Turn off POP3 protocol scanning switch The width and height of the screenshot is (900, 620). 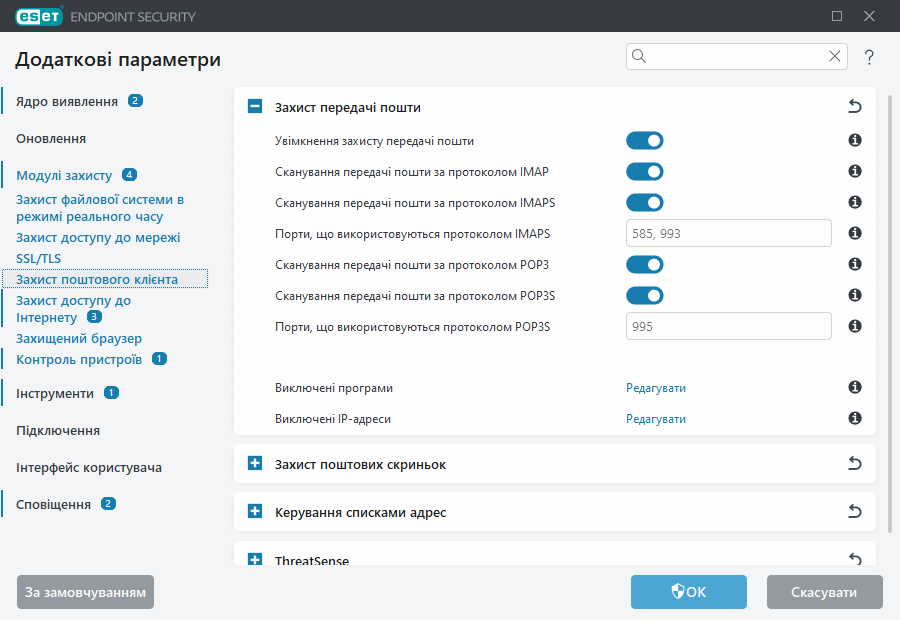645,265
